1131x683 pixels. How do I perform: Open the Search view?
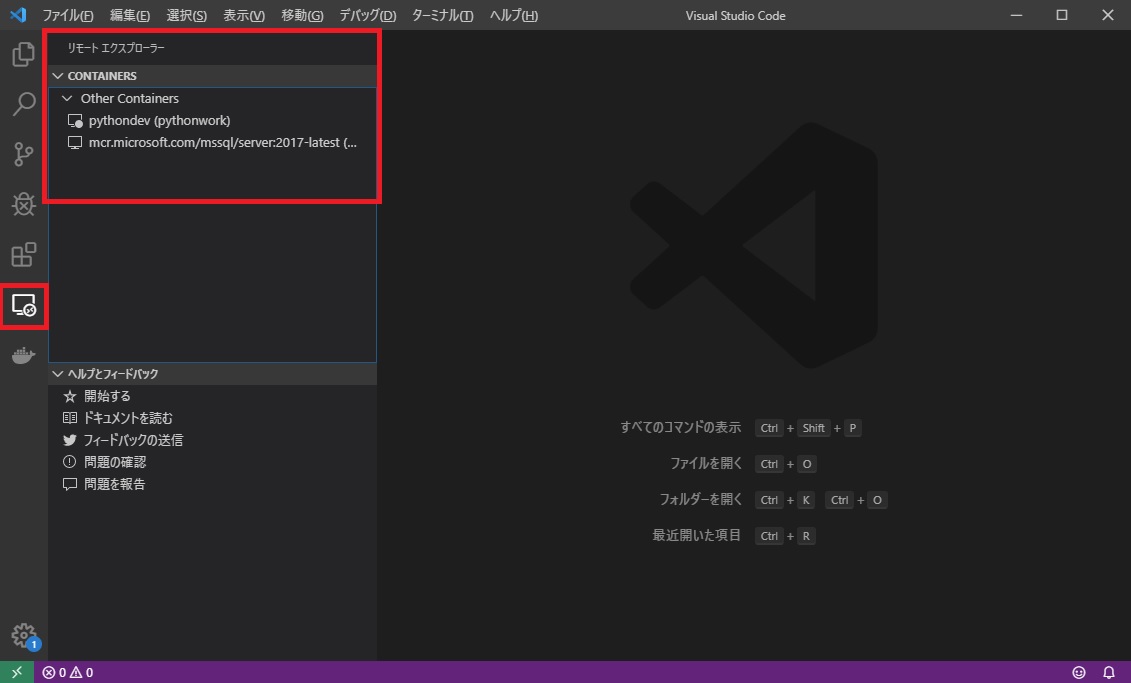pyautogui.click(x=23, y=105)
